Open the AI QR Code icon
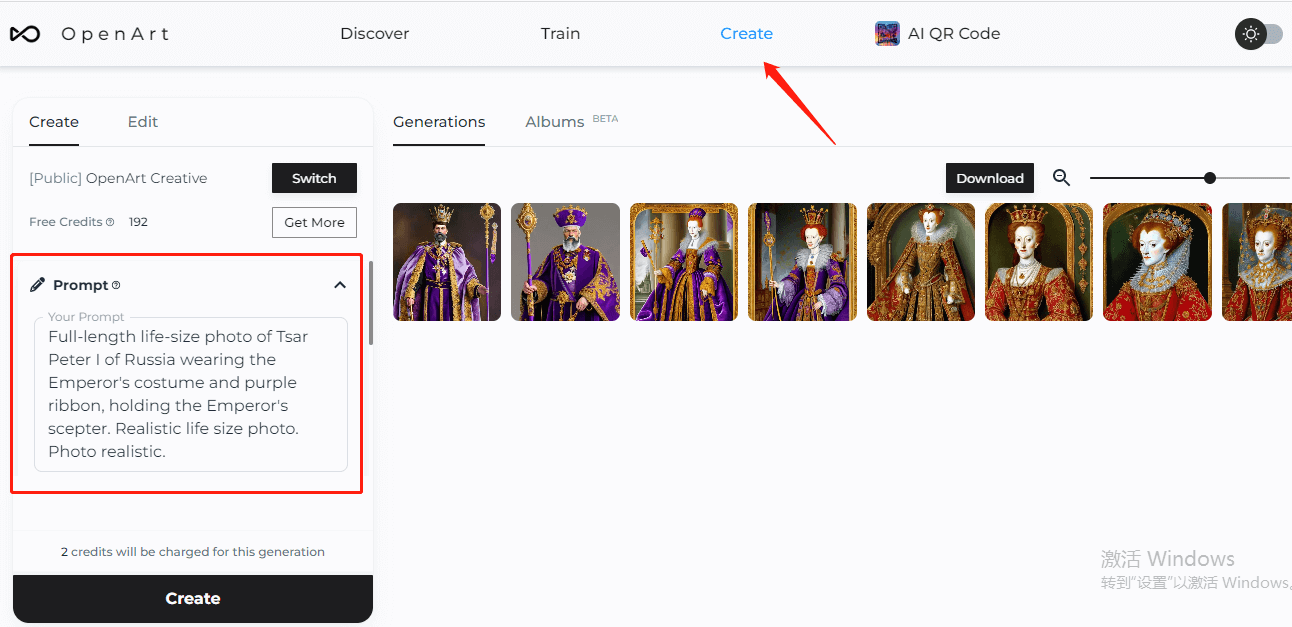Viewport: 1292px width, 627px height. pyautogui.click(x=887, y=34)
